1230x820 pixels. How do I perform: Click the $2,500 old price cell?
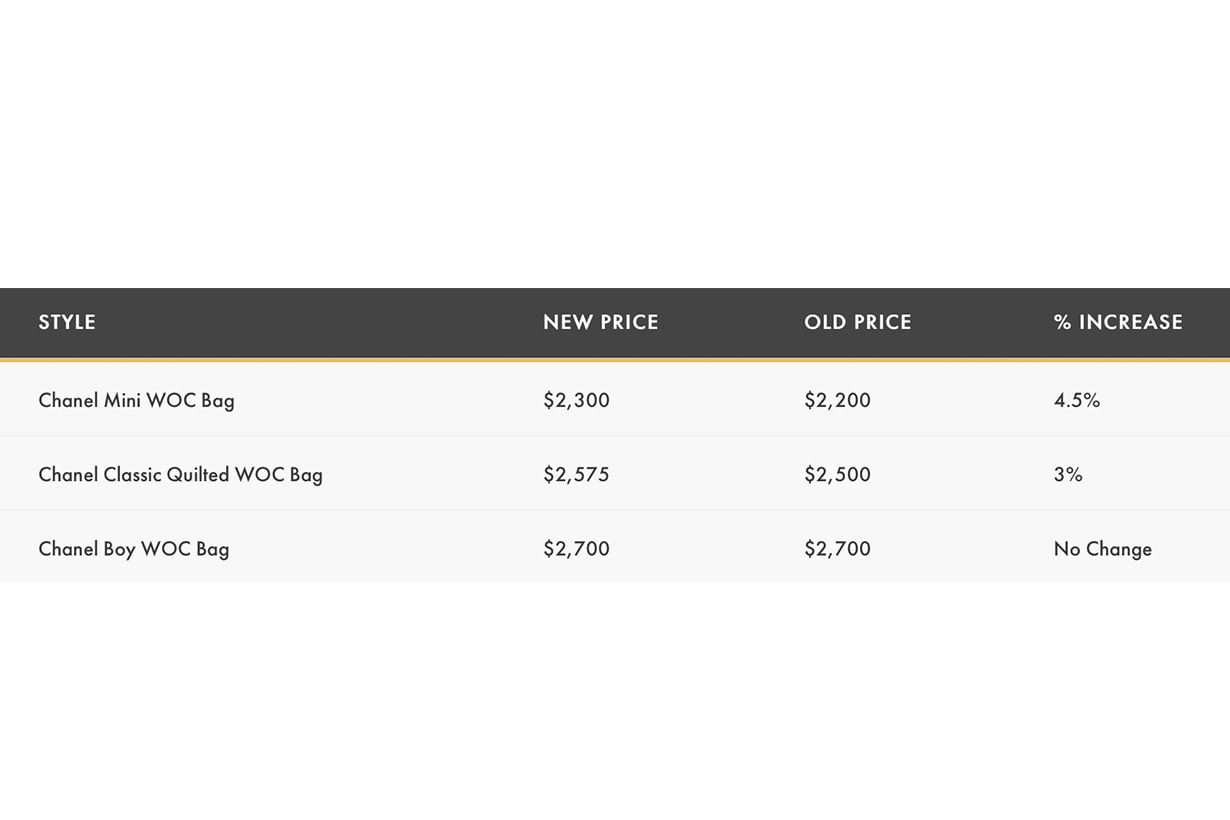click(837, 474)
